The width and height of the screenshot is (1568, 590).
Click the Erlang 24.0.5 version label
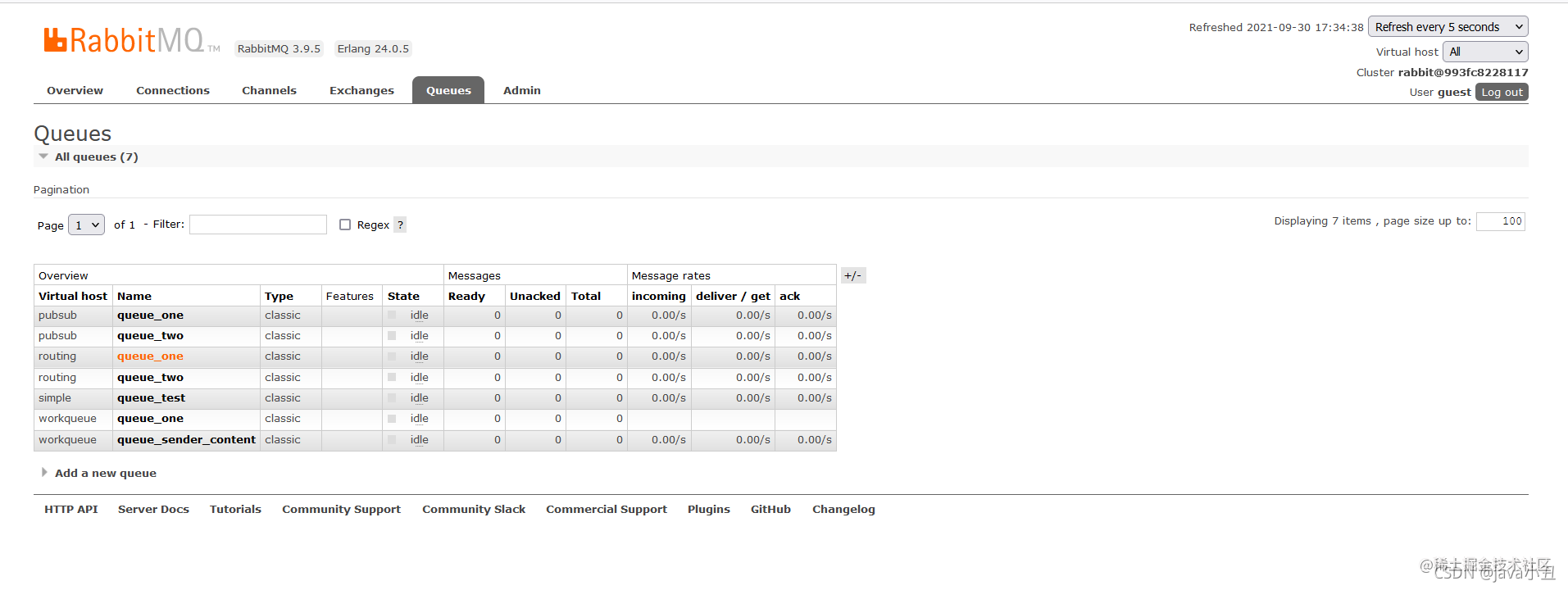(x=373, y=48)
